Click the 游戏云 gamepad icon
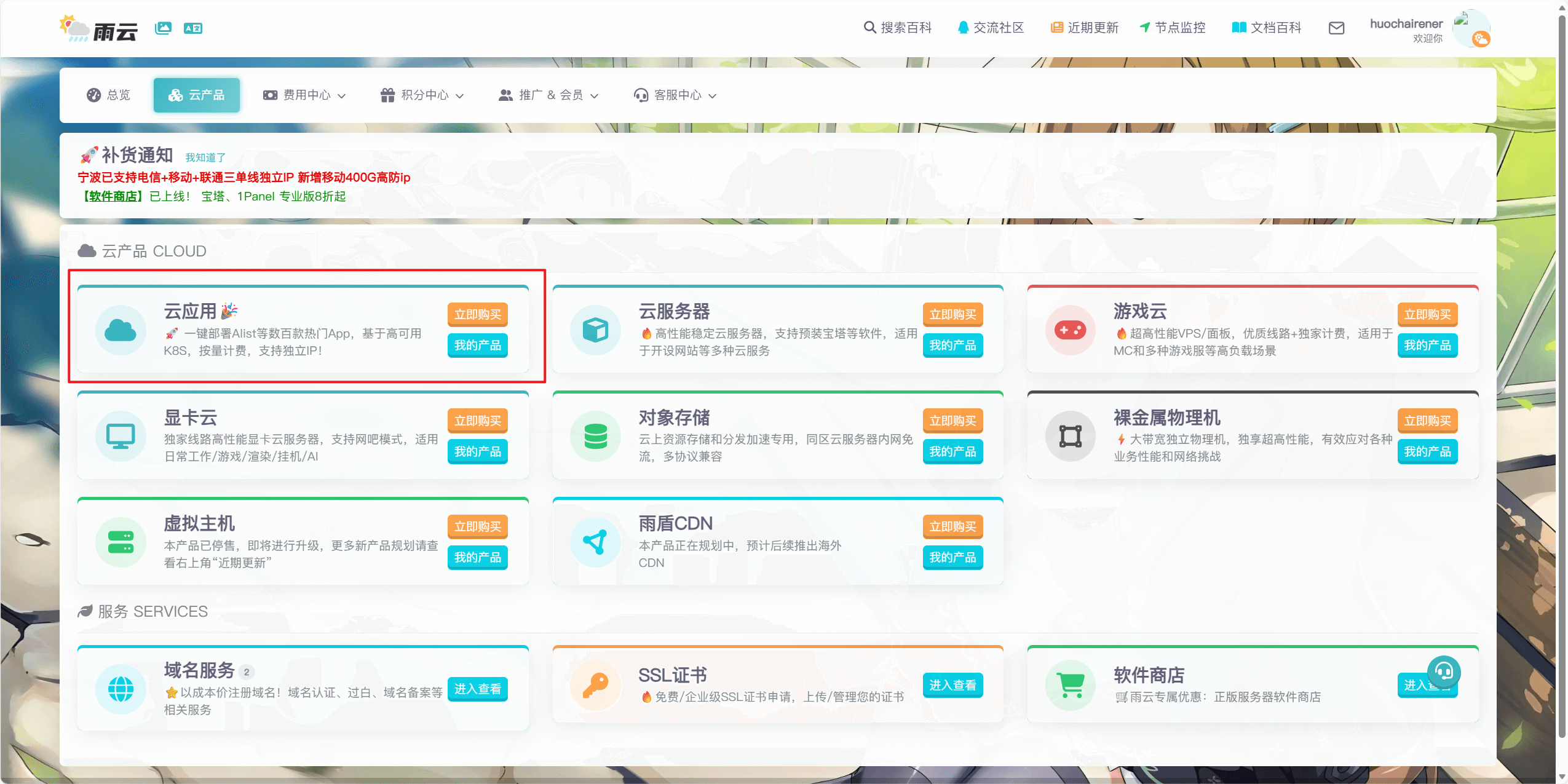 click(1070, 331)
